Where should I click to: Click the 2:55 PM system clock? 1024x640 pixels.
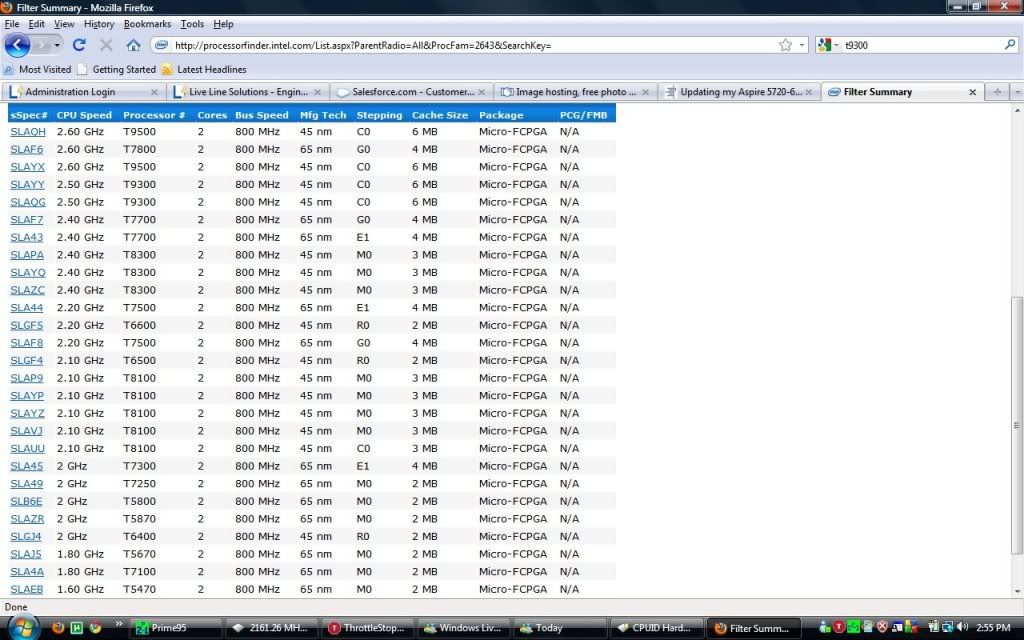pos(994,628)
